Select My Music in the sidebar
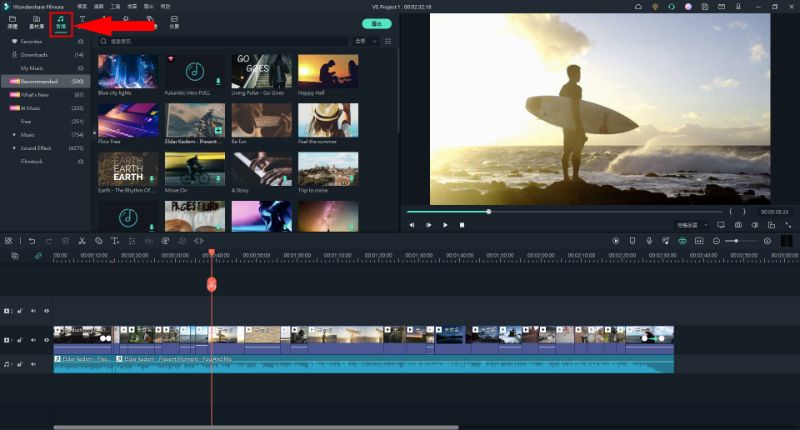Image resolution: width=800 pixels, height=430 pixels. coord(46,68)
